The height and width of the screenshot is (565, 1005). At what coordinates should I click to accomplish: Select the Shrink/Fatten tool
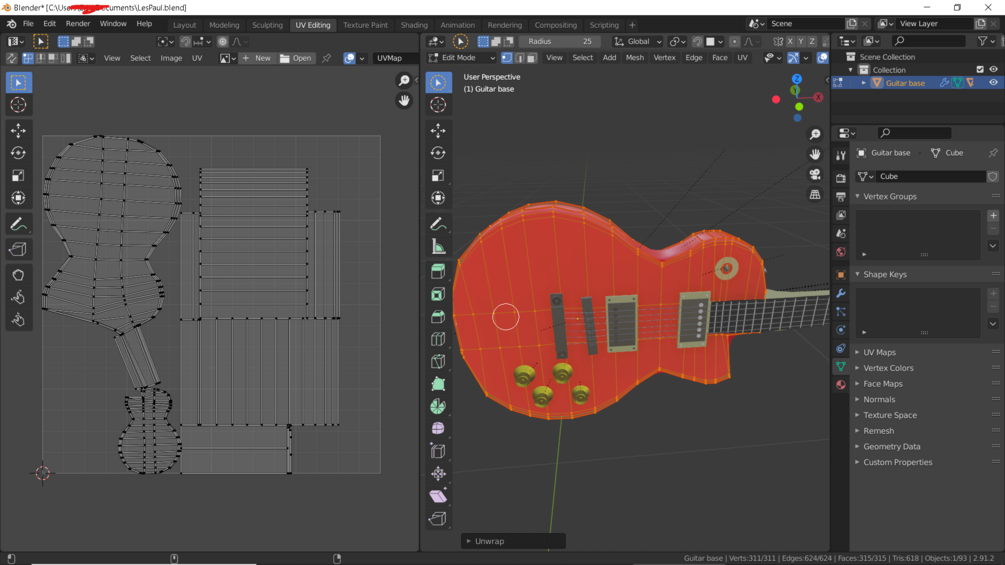point(438,473)
